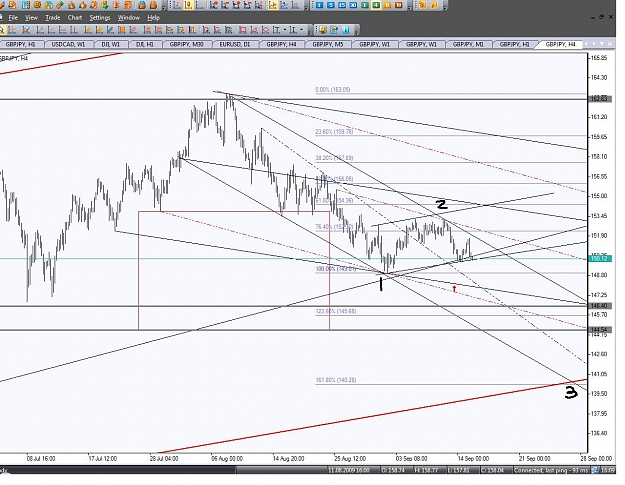Select the line chart type icon

[200, 5]
